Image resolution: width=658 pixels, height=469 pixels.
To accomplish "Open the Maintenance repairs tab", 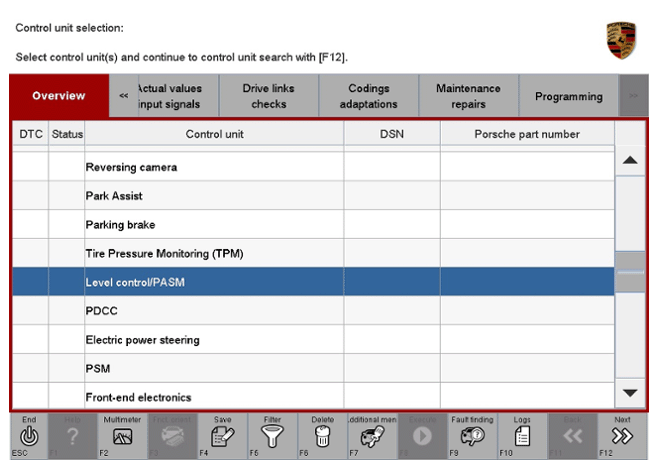I will pyautogui.click(x=468, y=96).
